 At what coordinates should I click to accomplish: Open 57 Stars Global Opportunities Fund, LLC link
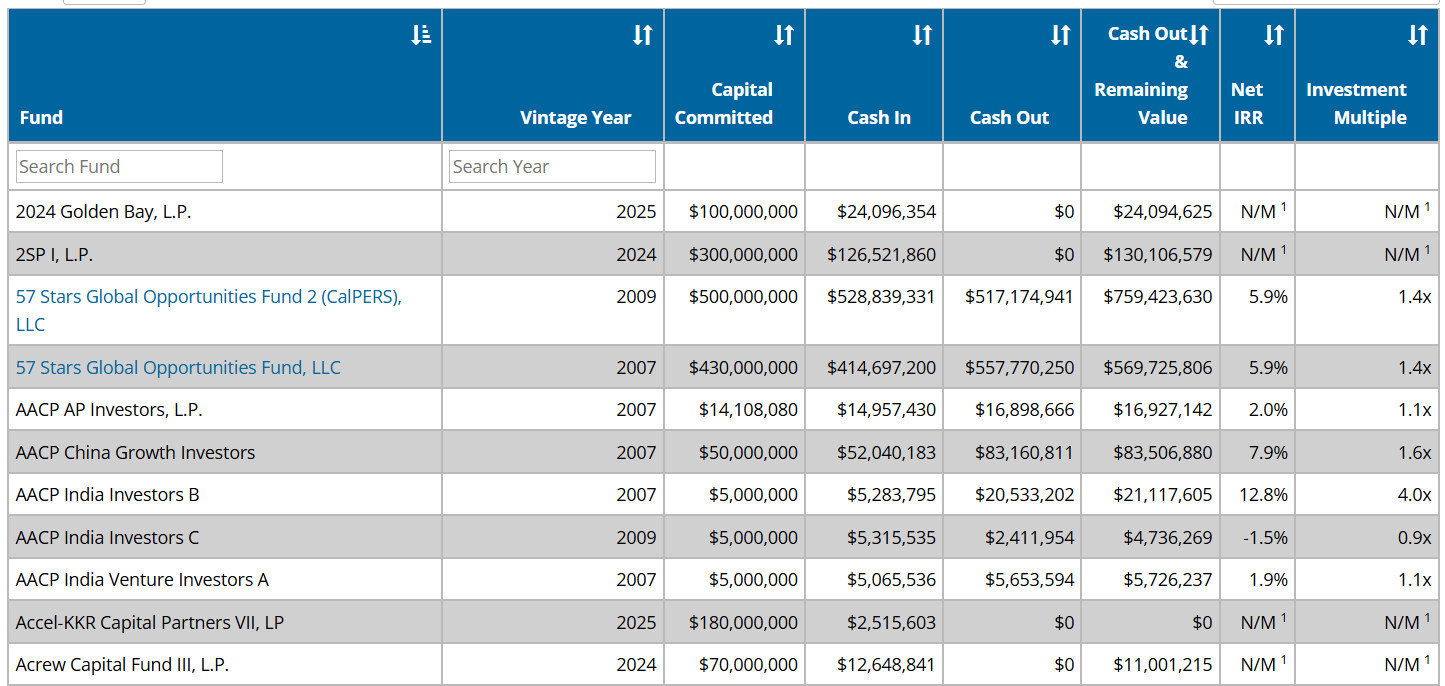(x=178, y=367)
